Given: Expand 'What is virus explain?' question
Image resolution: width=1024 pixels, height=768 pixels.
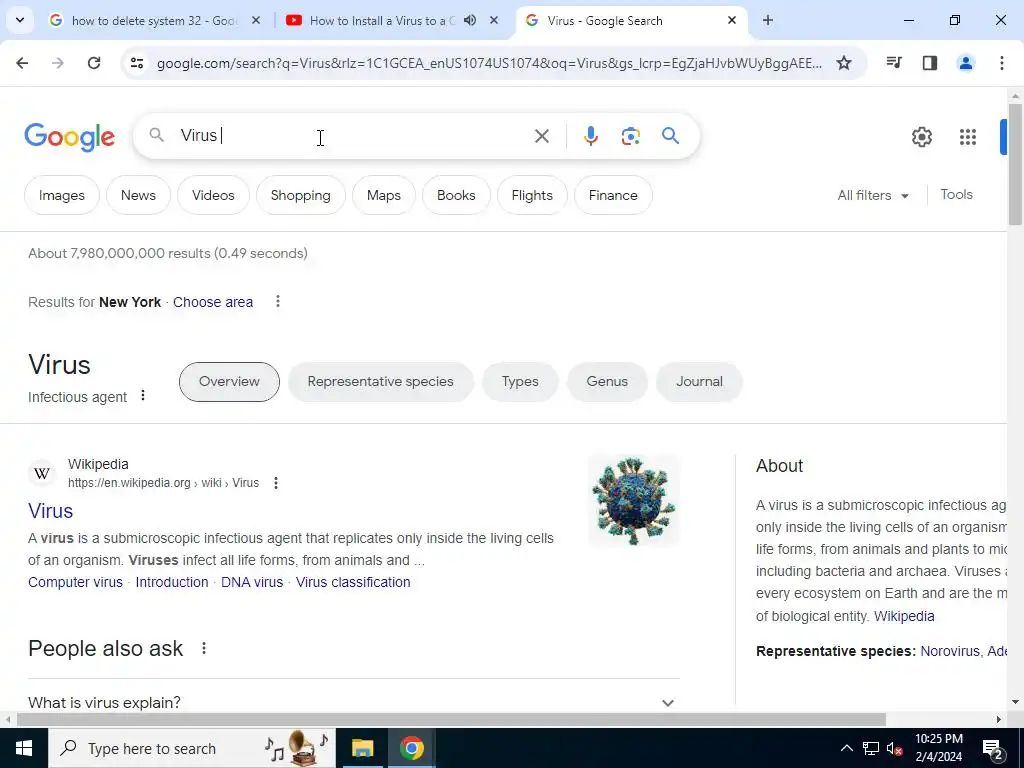Looking at the screenshot, I should tap(353, 703).
